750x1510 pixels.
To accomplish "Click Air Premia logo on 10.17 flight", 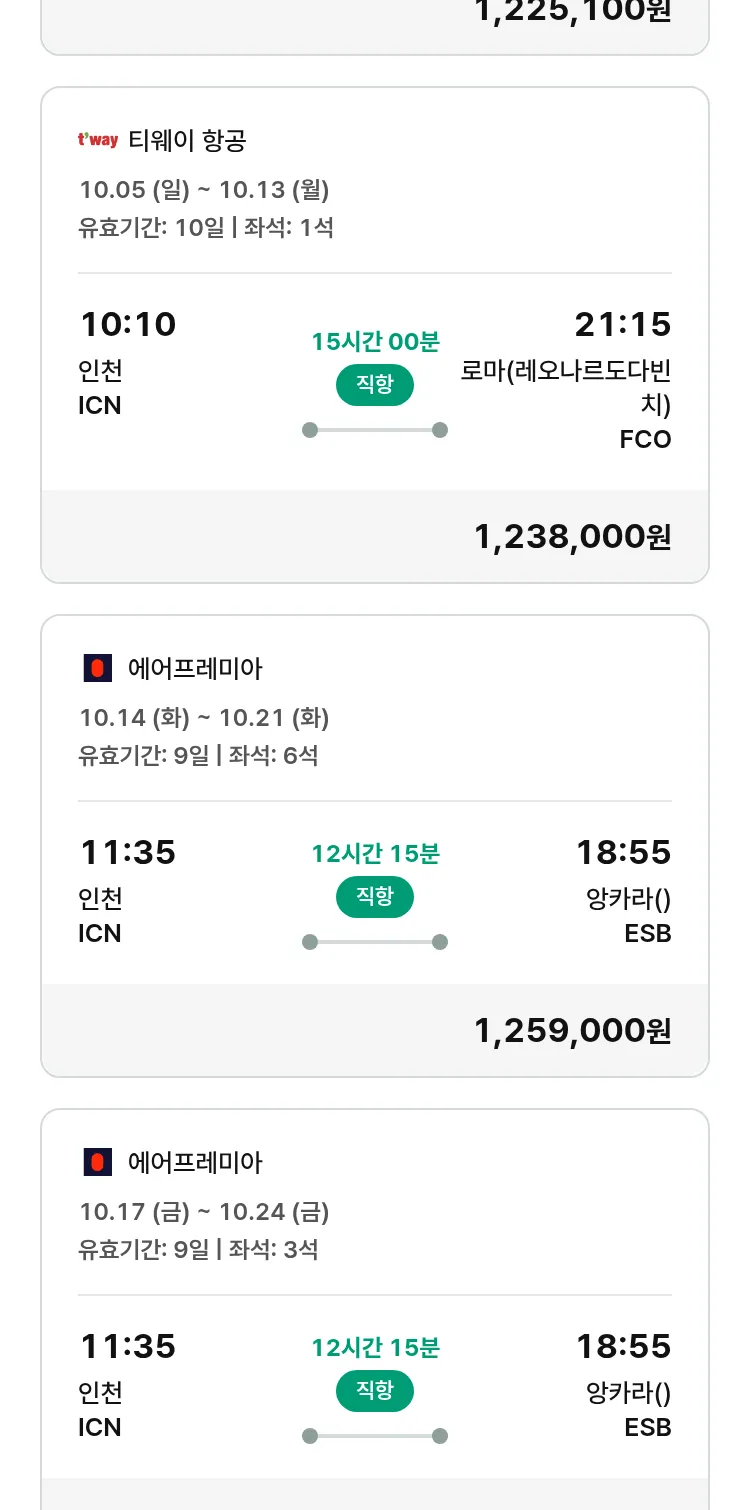I will pyautogui.click(x=97, y=1162).
